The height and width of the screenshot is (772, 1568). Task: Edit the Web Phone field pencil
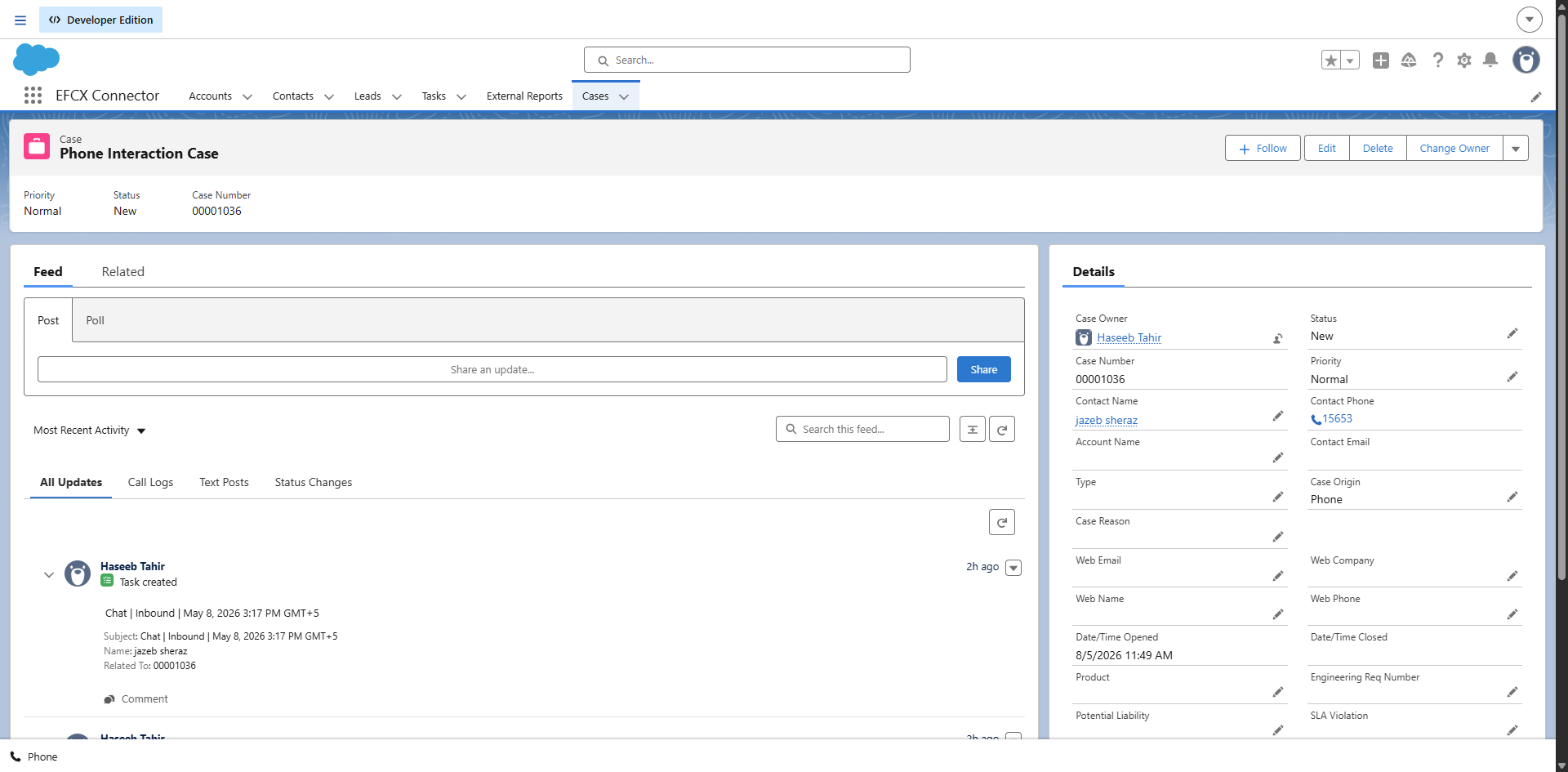pyautogui.click(x=1512, y=614)
